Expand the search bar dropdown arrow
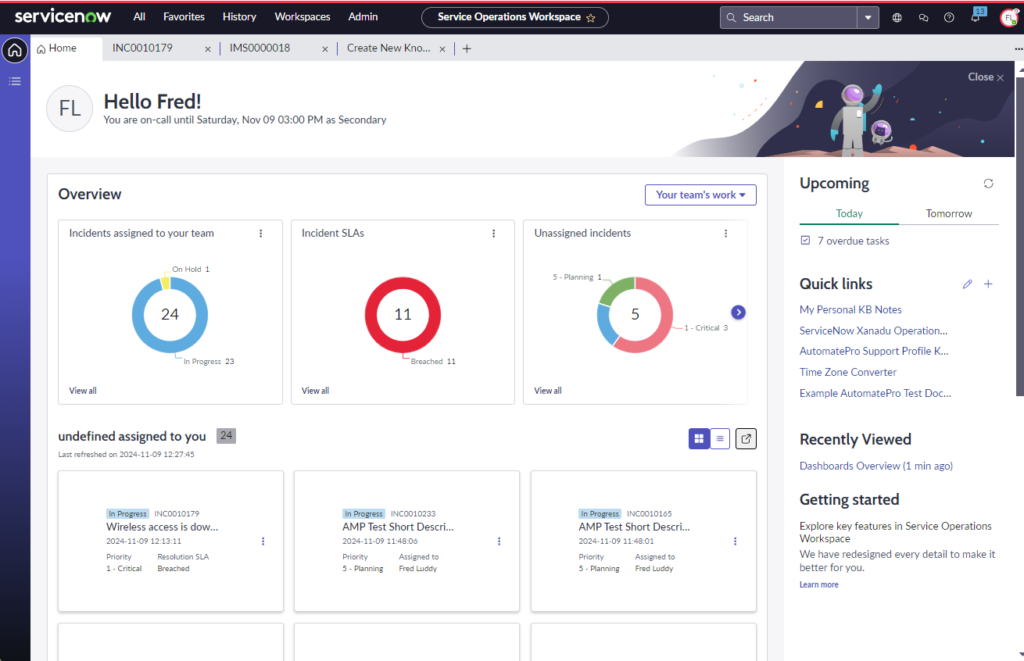 point(869,17)
